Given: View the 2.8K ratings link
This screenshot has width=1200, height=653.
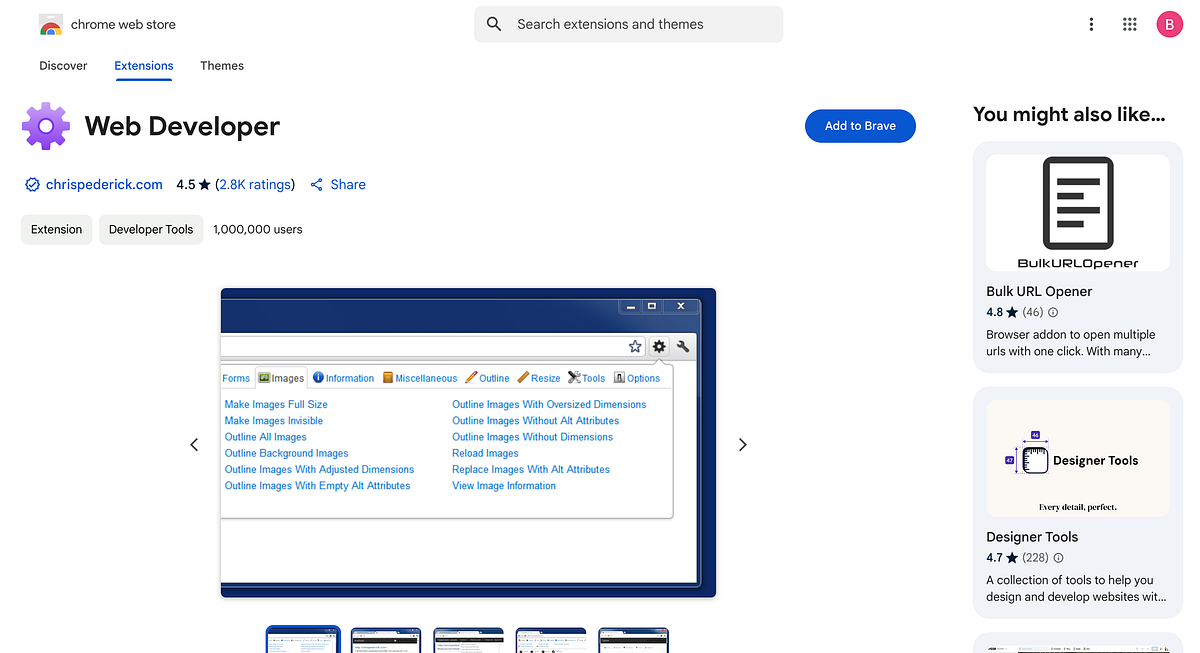Looking at the screenshot, I should point(255,184).
